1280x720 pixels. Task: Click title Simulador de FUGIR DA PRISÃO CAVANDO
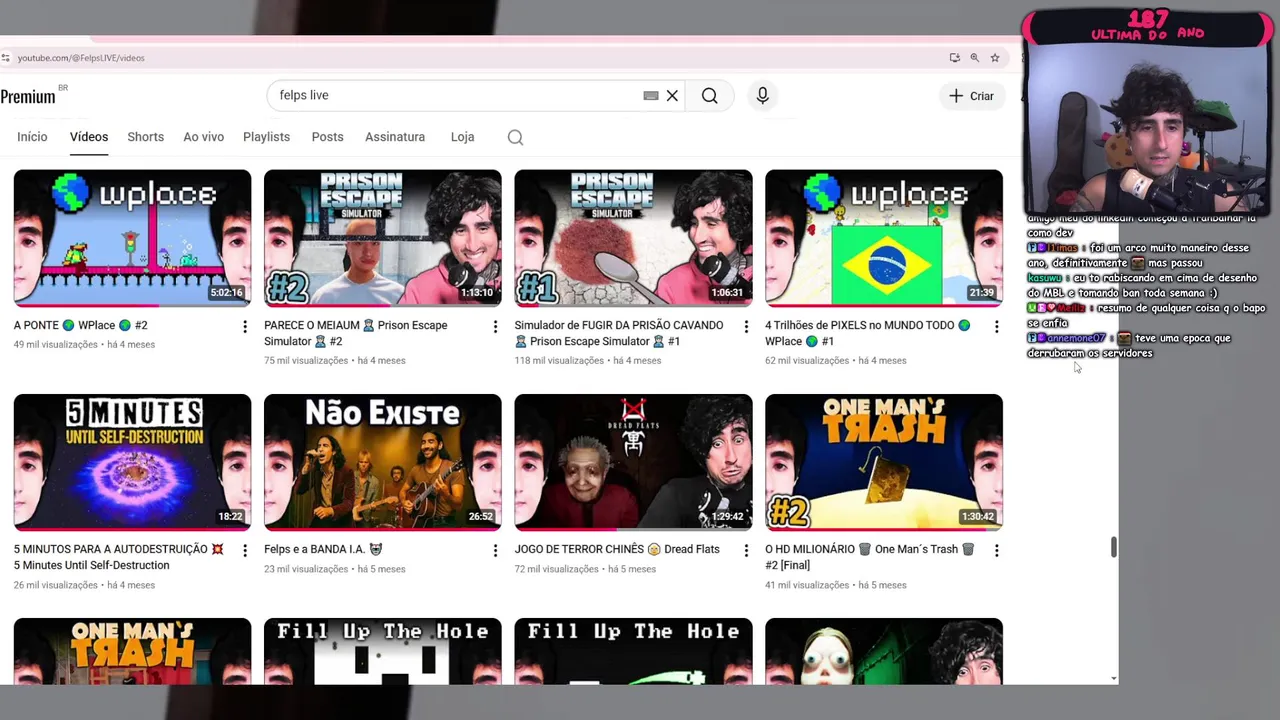tap(619, 333)
